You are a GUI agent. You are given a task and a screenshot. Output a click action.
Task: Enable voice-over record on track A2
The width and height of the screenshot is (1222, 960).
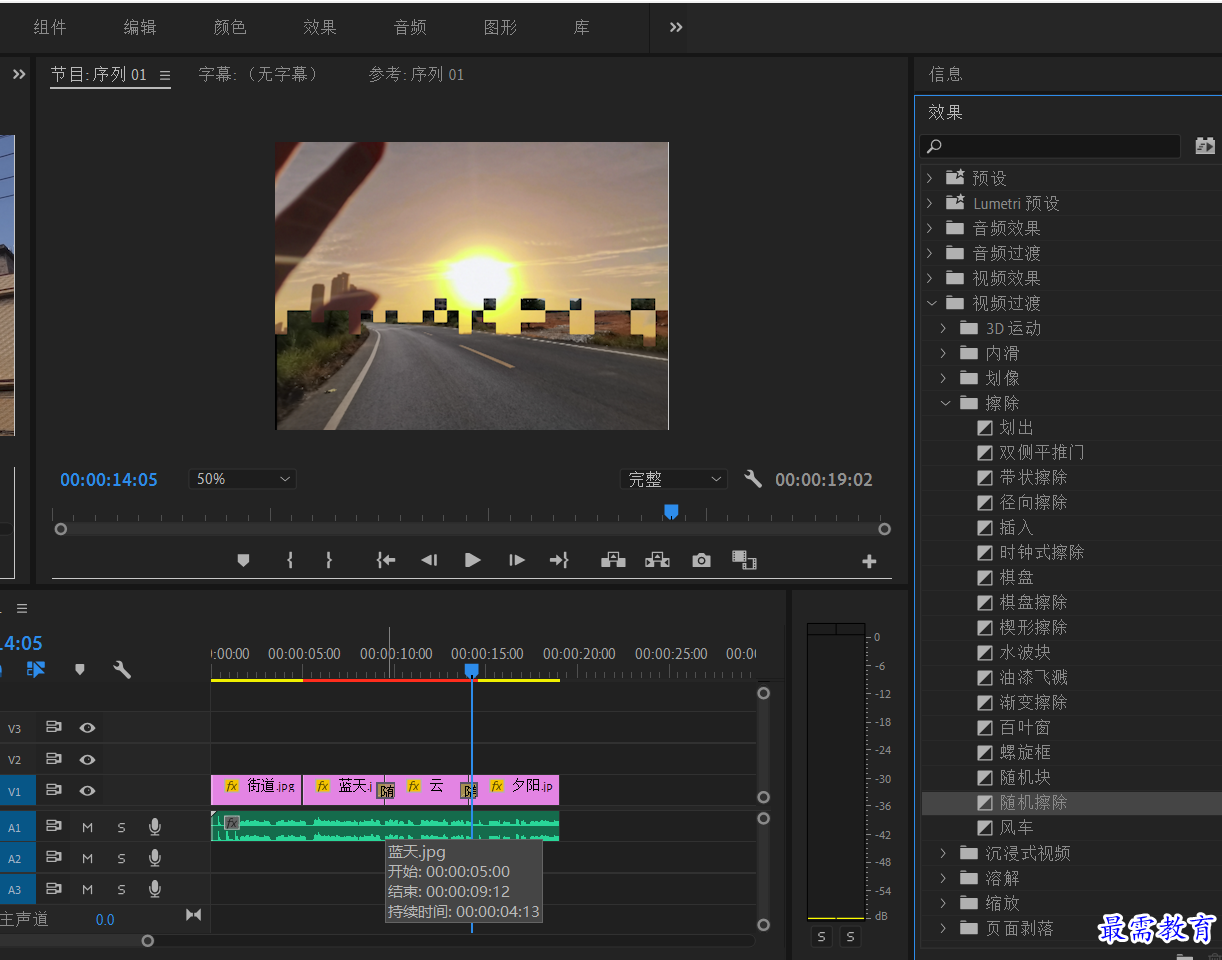155,858
